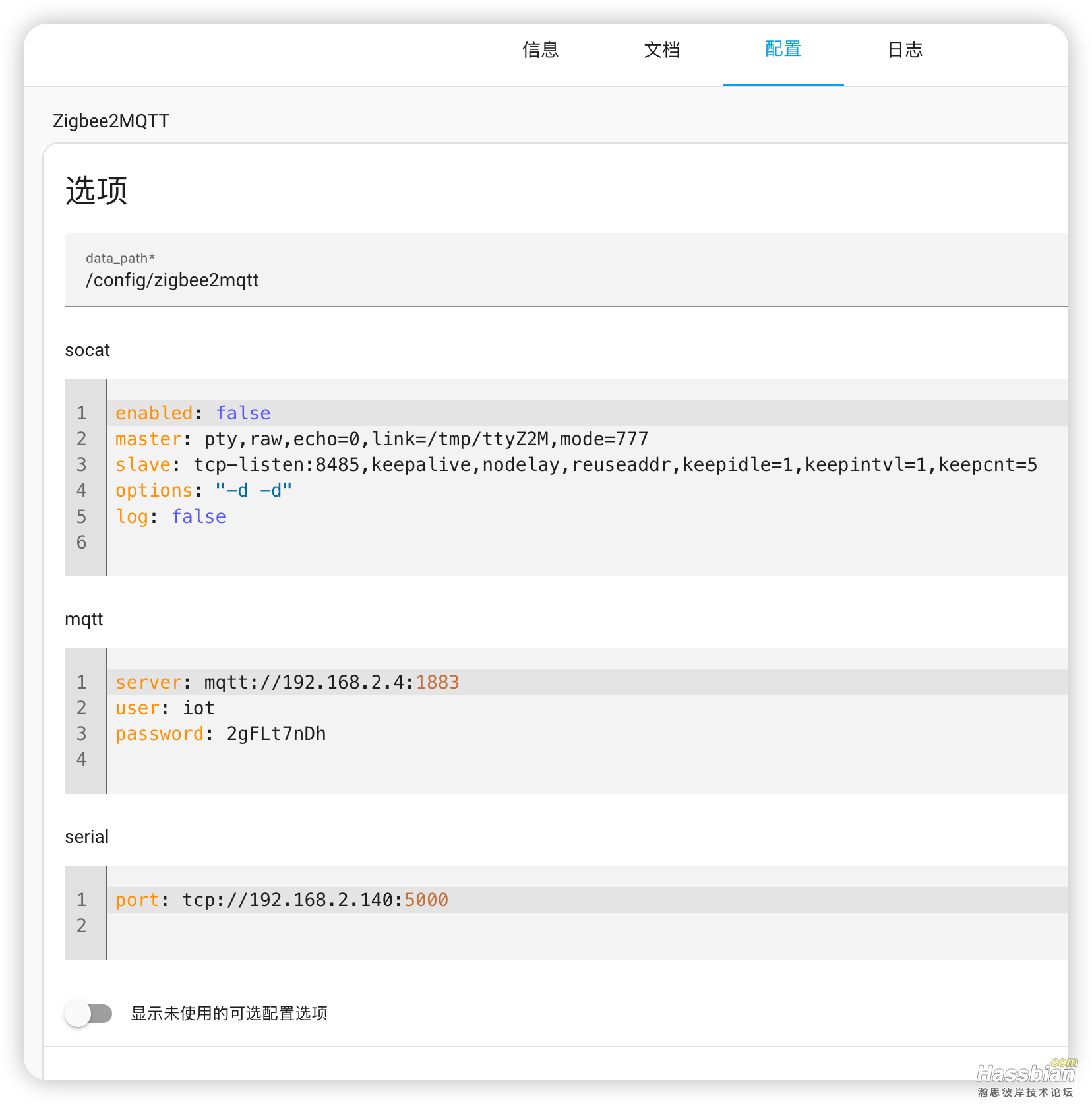The width and height of the screenshot is (1092, 1104).
Task: Click the data_path input field
Action: click(x=566, y=270)
